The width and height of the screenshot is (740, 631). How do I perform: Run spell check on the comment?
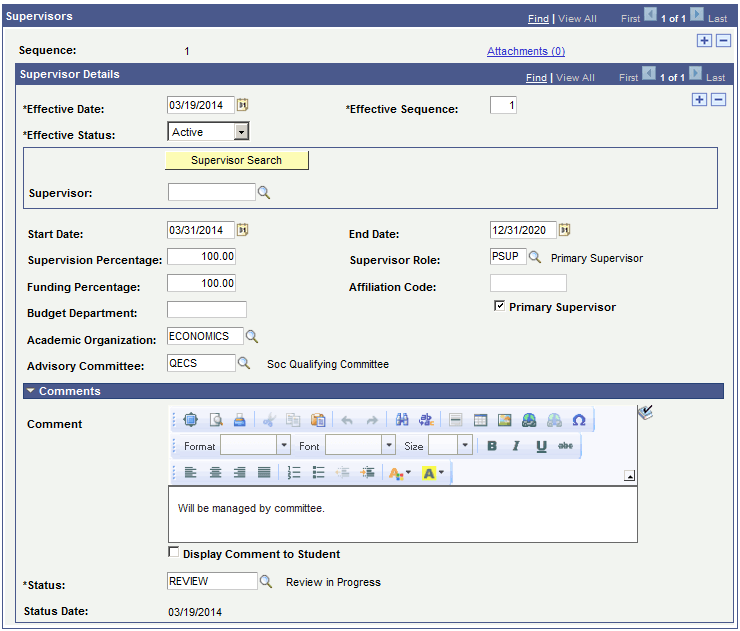tap(645, 412)
